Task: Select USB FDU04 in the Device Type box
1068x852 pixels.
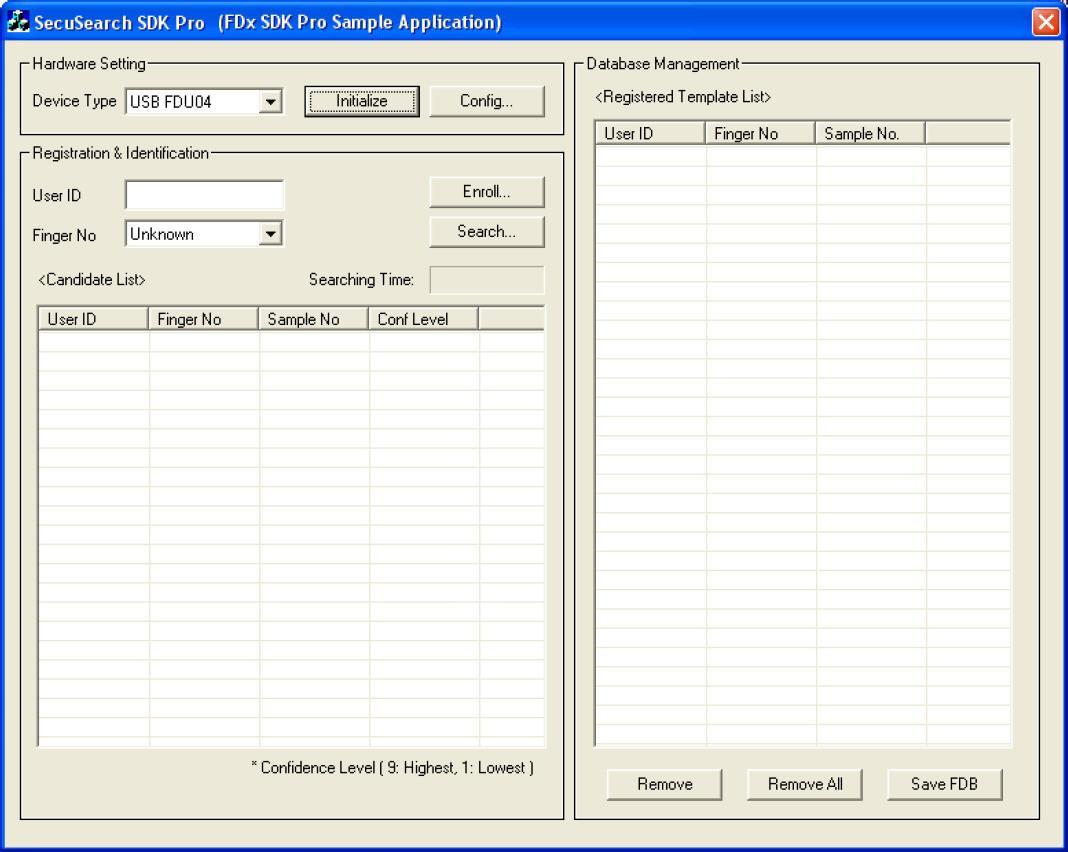Action: coord(190,101)
